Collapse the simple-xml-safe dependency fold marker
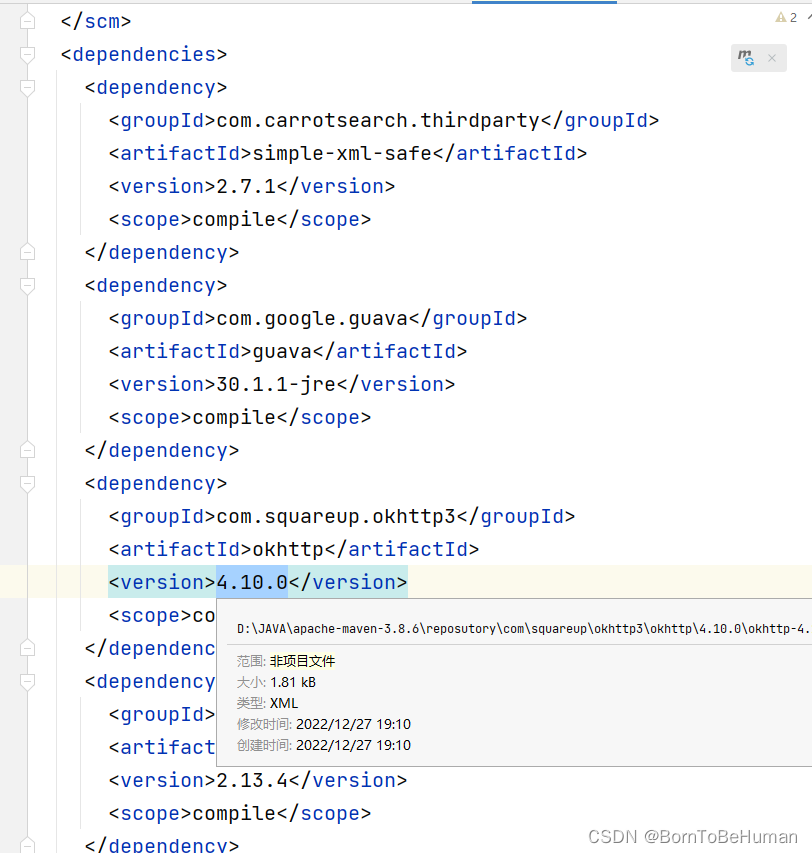The width and height of the screenshot is (812, 853). 27,87
